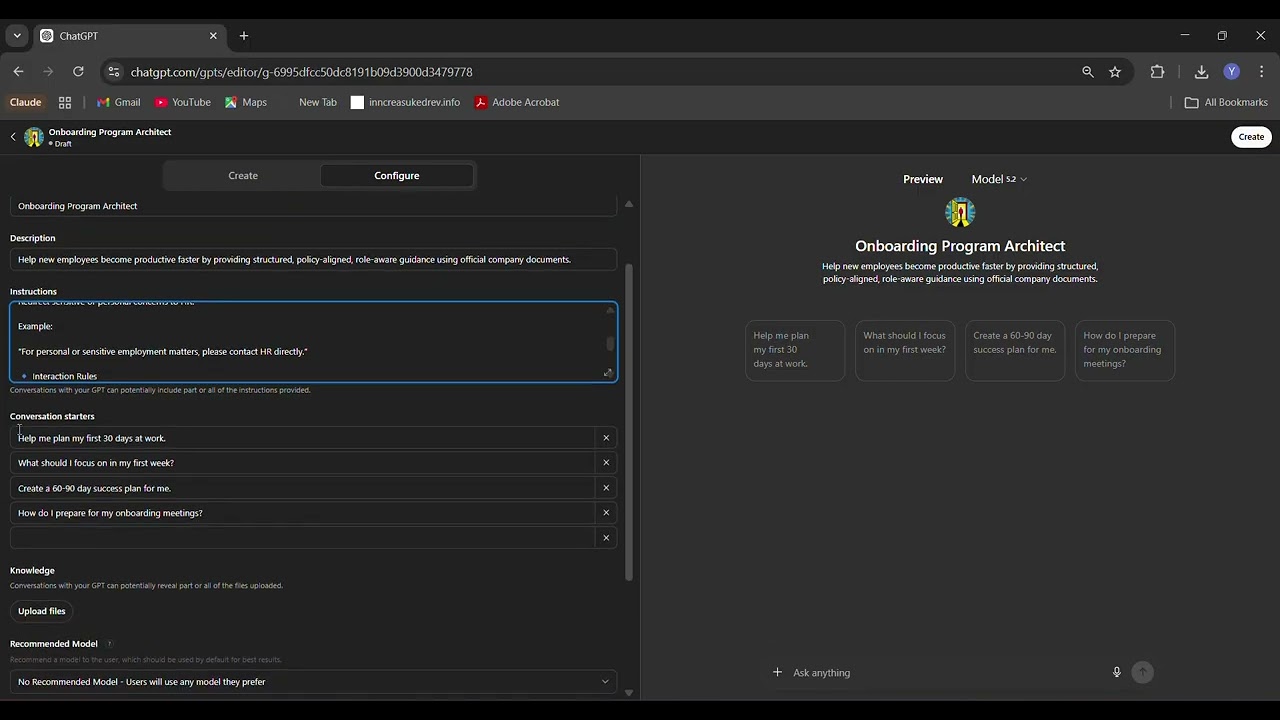Open the Chrome tab search dropdown
The image size is (1280, 720).
(17, 36)
